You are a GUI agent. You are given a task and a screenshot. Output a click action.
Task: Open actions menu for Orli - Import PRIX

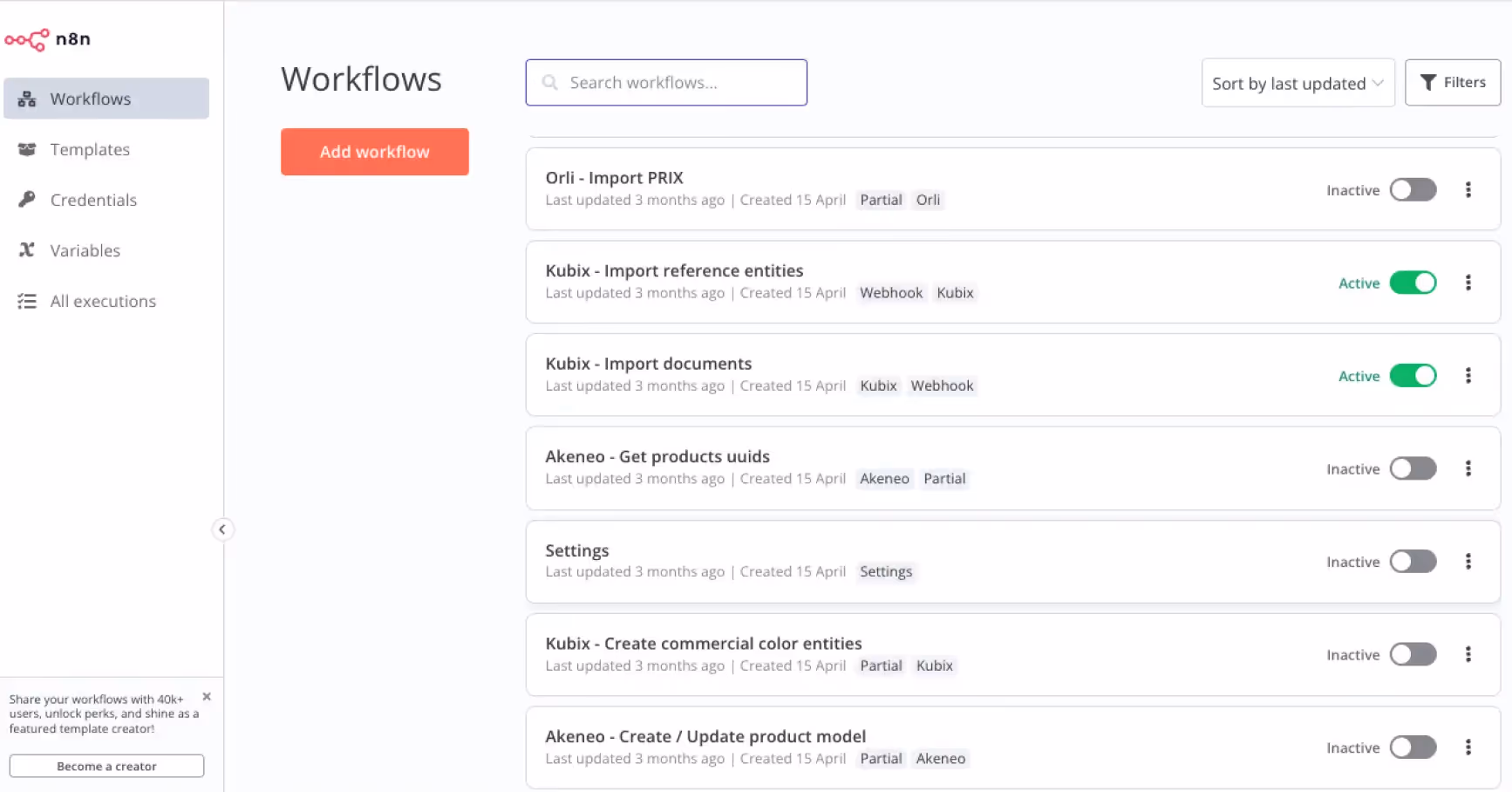(1468, 190)
